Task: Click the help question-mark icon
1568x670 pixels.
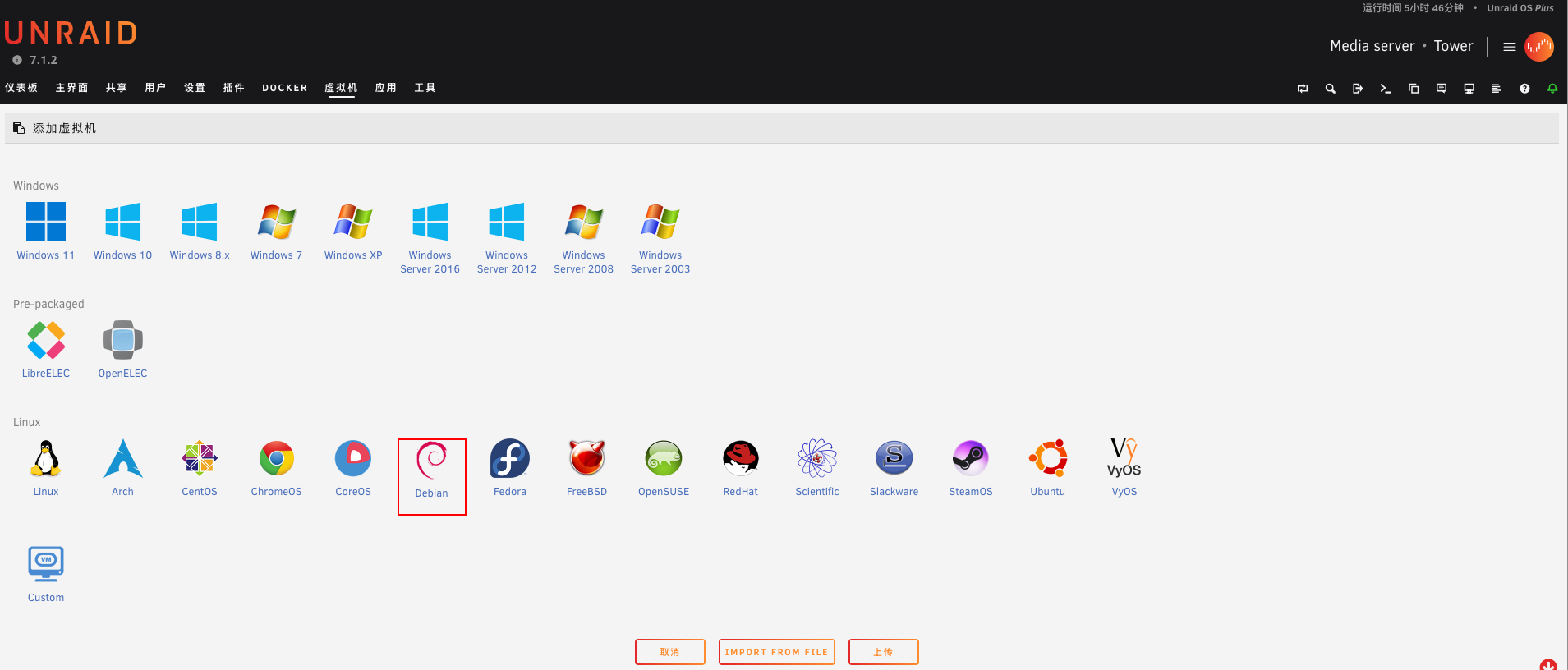Action: coord(1524,89)
